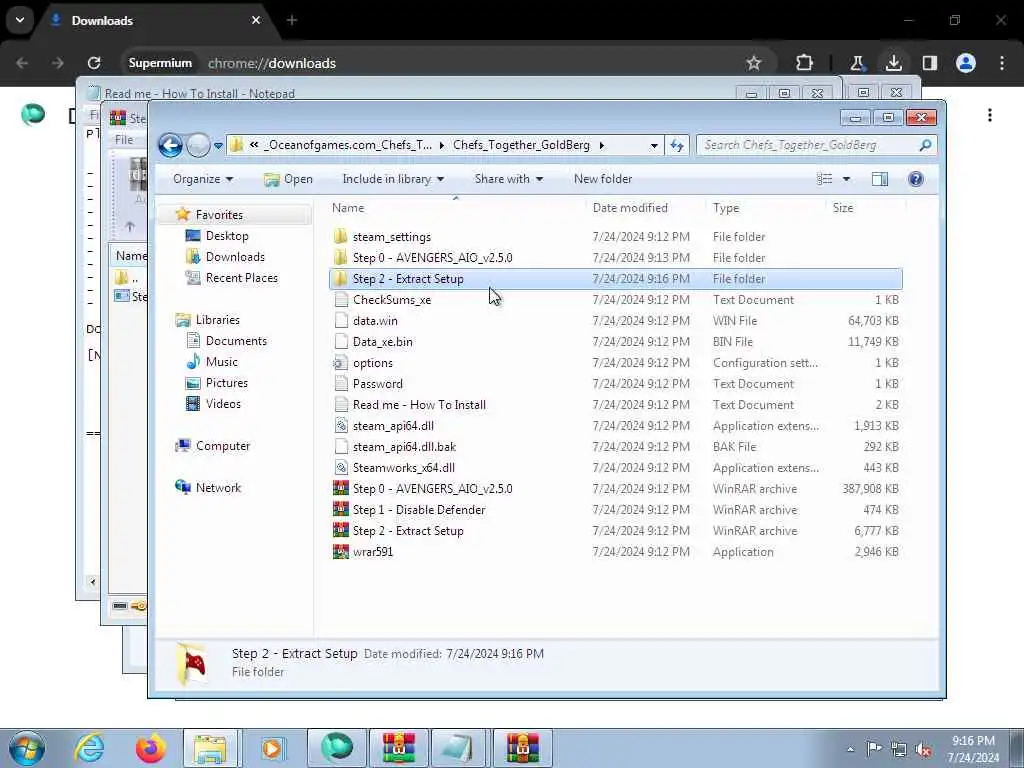Open the Music library
The image size is (1024, 768).
tap(221, 362)
